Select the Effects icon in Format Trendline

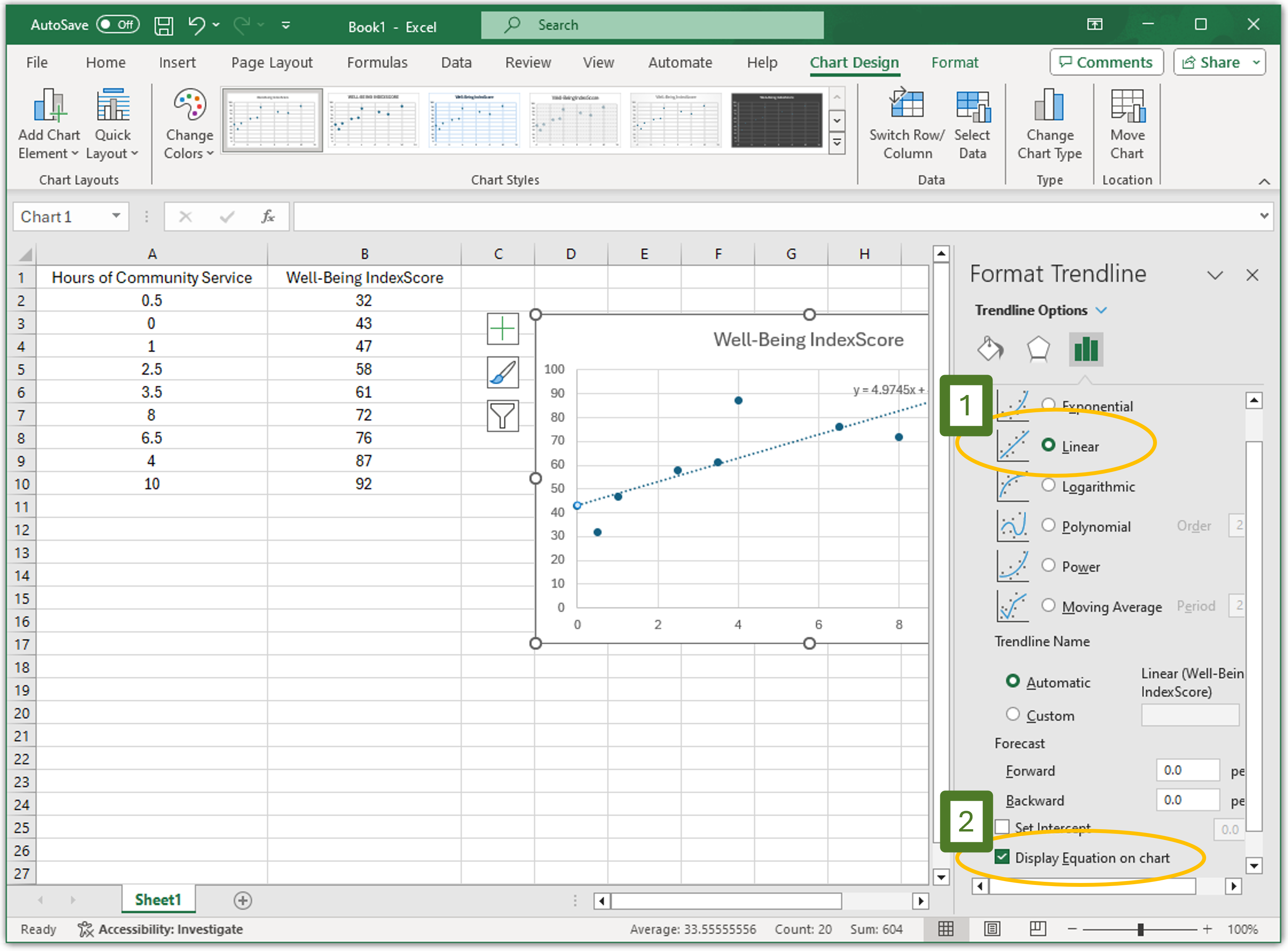tap(1038, 349)
